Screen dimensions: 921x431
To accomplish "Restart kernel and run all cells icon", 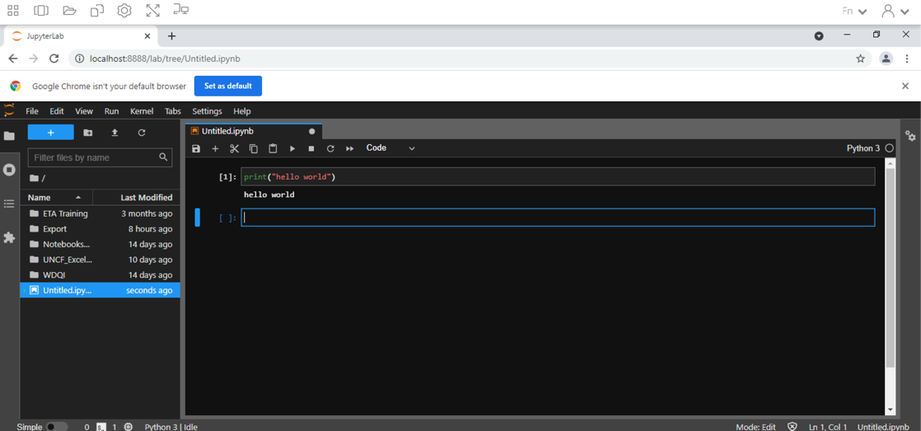I will point(349,149).
